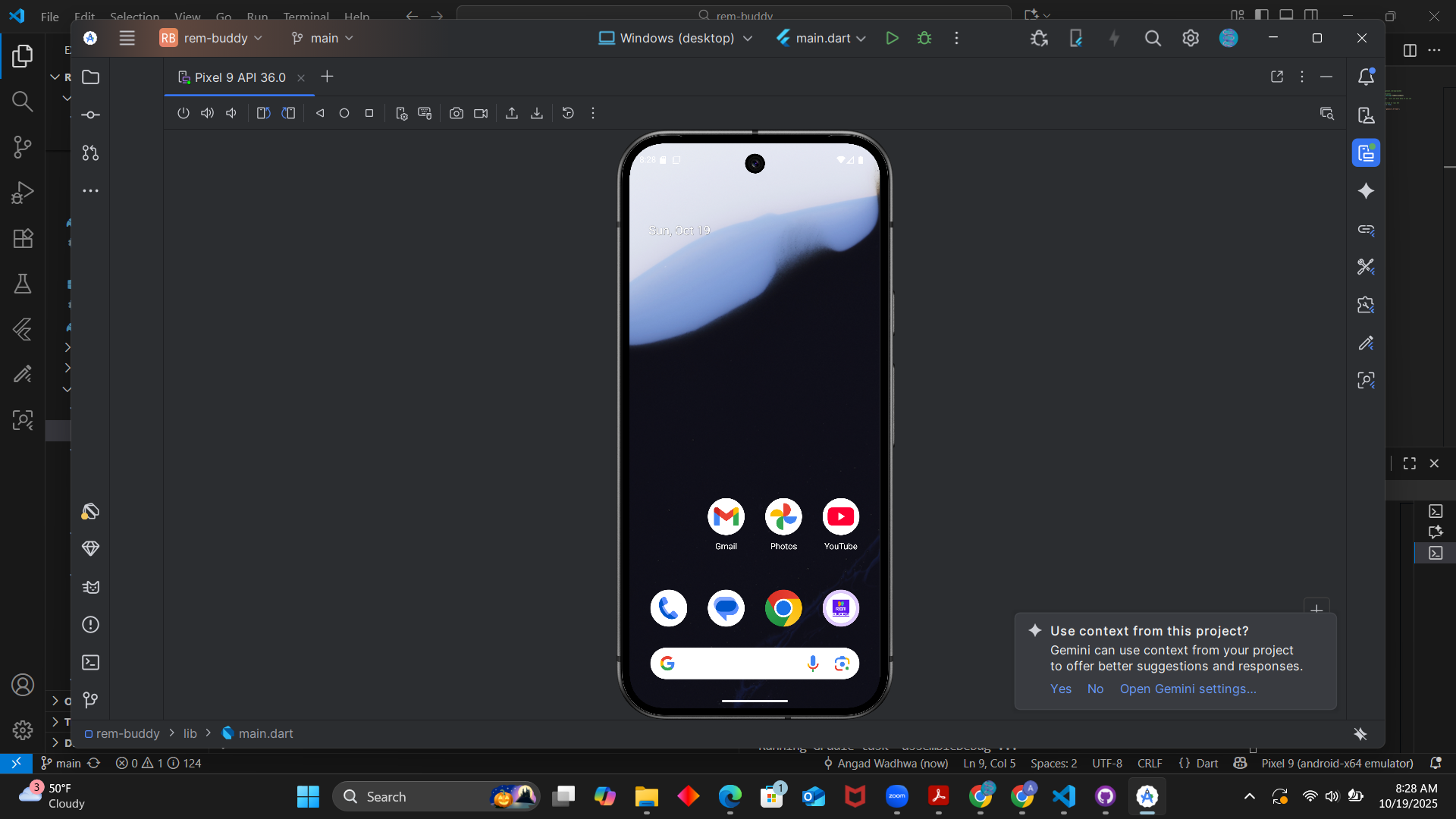Screen dimensions: 1456x819
Task: Start screen recording with video icon
Action: coord(481,113)
